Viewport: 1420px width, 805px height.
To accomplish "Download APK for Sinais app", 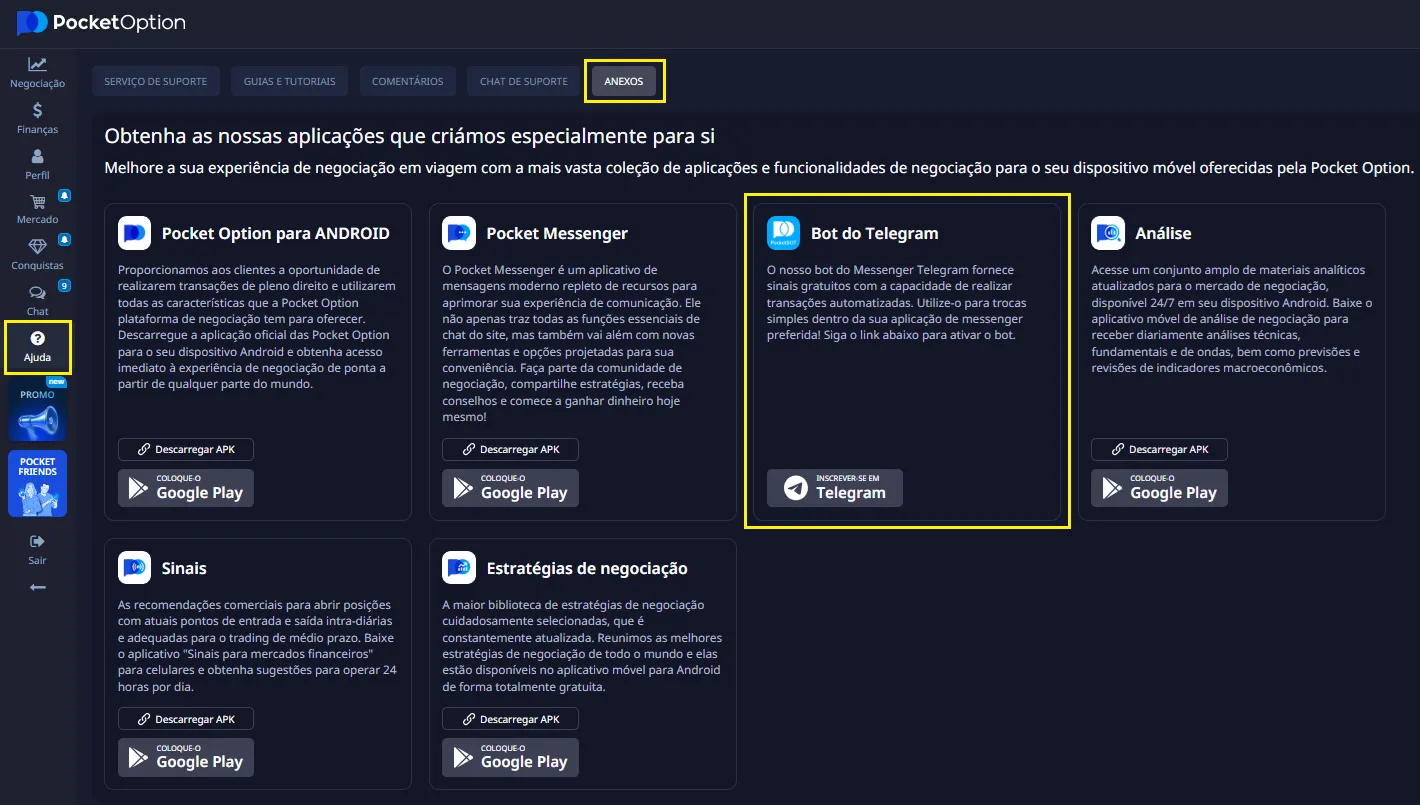I will coord(186,719).
